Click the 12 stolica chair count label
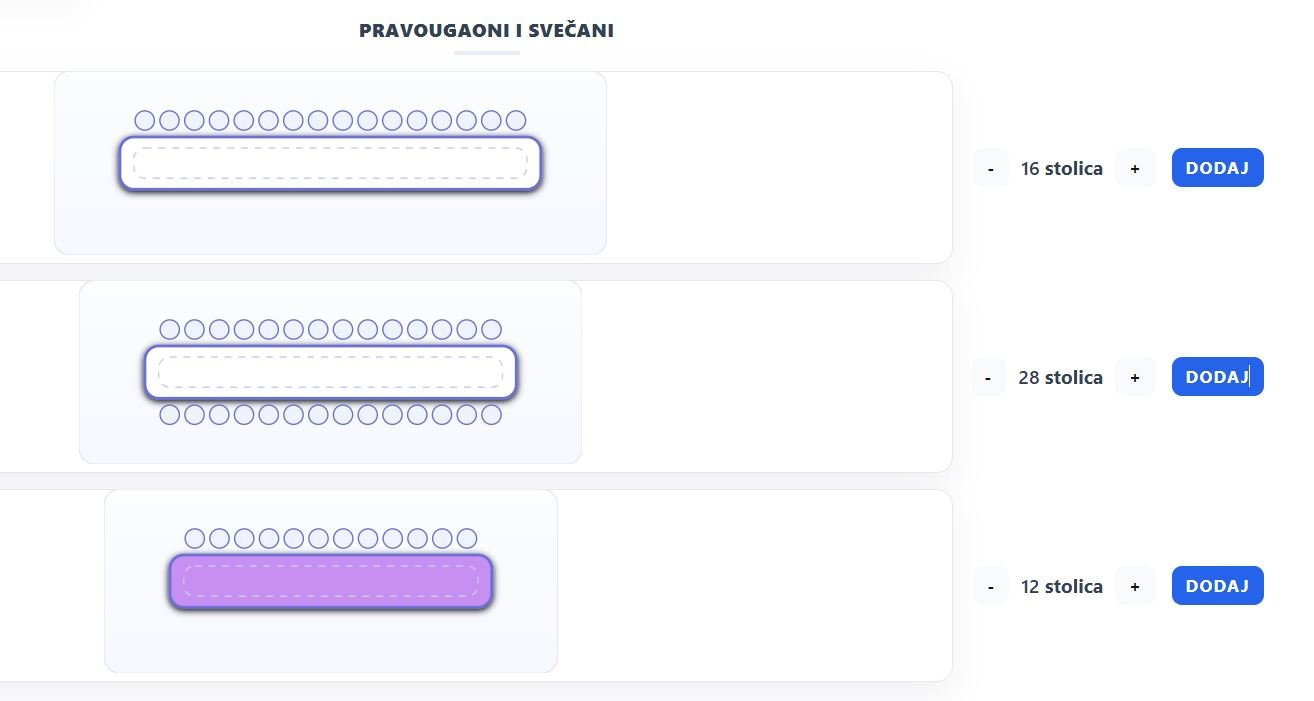The image size is (1314, 701). coord(1061,586)
